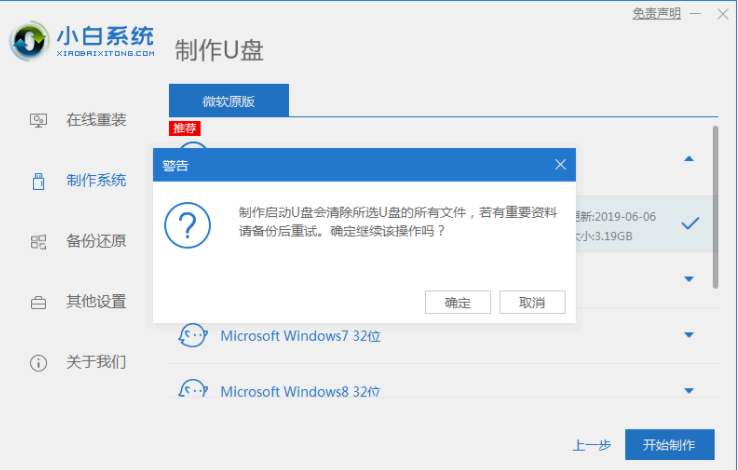Select Microsoft Windows8 32位 text
The width and height of the screenshot is (738, 470).
[300, 391]
